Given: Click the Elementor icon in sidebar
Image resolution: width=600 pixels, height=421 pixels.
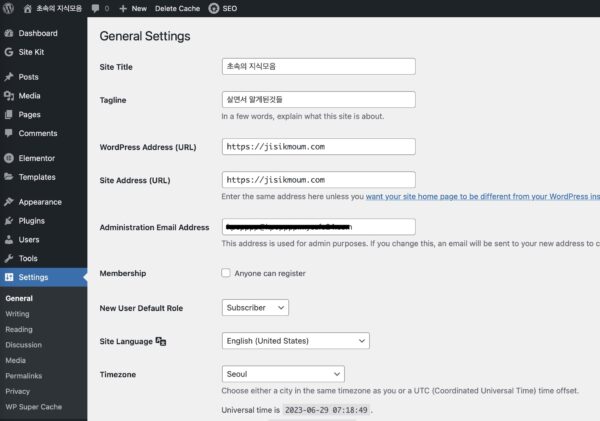Looking at the screenshot, I should (9, 158).
